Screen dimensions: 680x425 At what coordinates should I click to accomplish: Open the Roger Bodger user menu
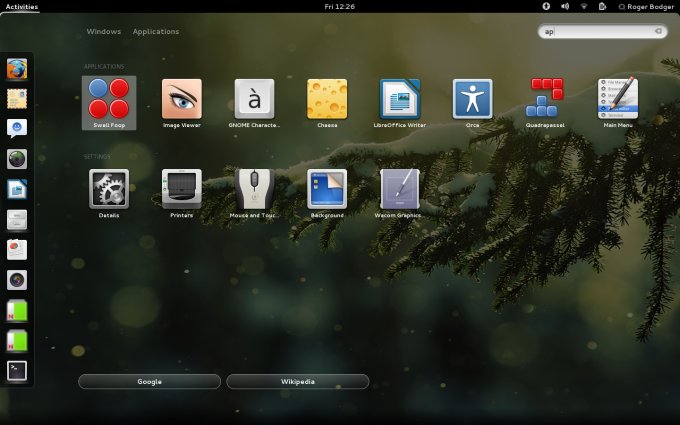pos(646,7)
